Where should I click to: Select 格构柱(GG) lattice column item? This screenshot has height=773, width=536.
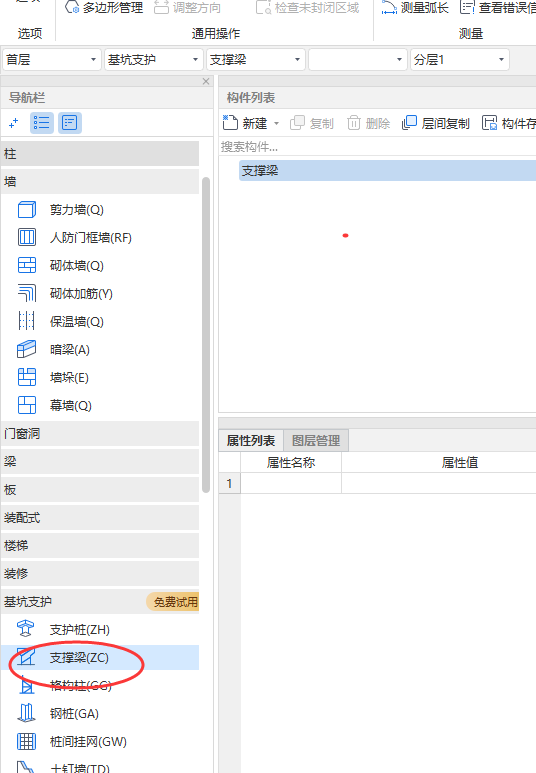coord(81,686)
